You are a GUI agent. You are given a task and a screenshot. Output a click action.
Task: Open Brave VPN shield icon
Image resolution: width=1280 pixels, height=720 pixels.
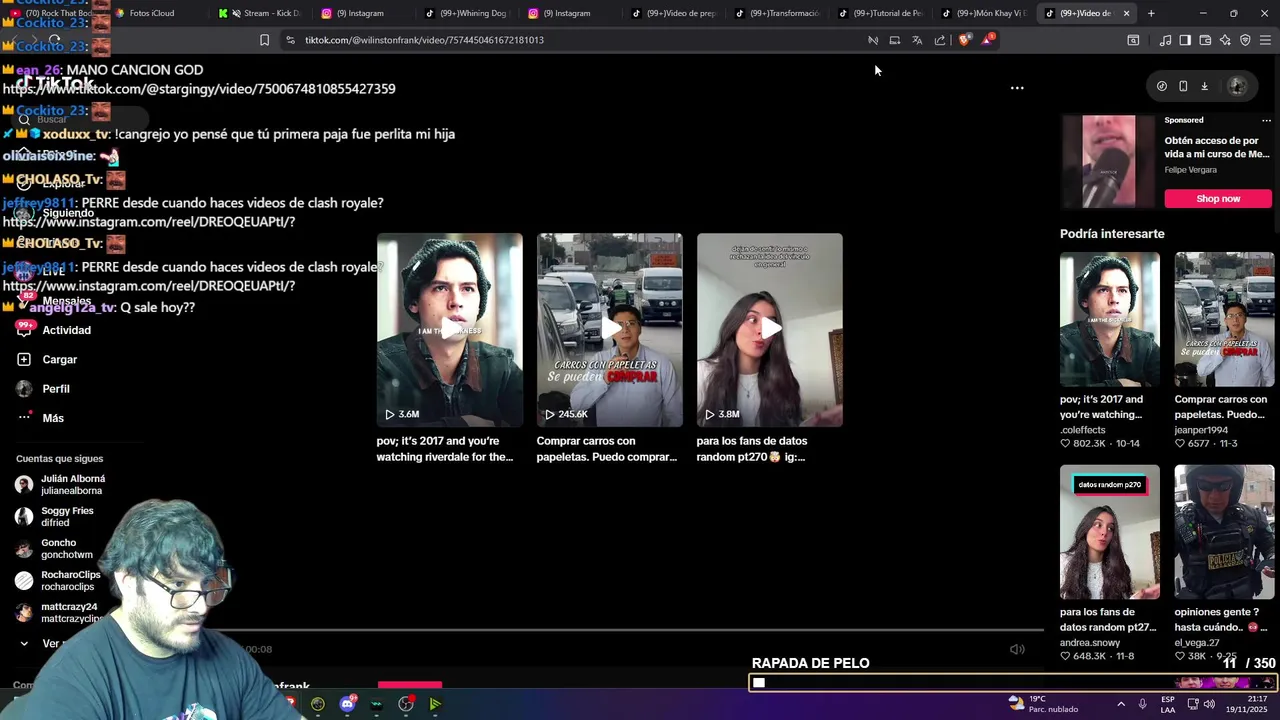click(x=1245, y=40)
